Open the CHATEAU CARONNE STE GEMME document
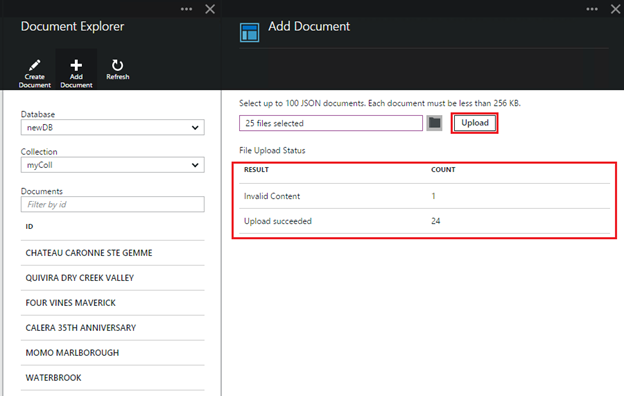 [x=113, y=253]
